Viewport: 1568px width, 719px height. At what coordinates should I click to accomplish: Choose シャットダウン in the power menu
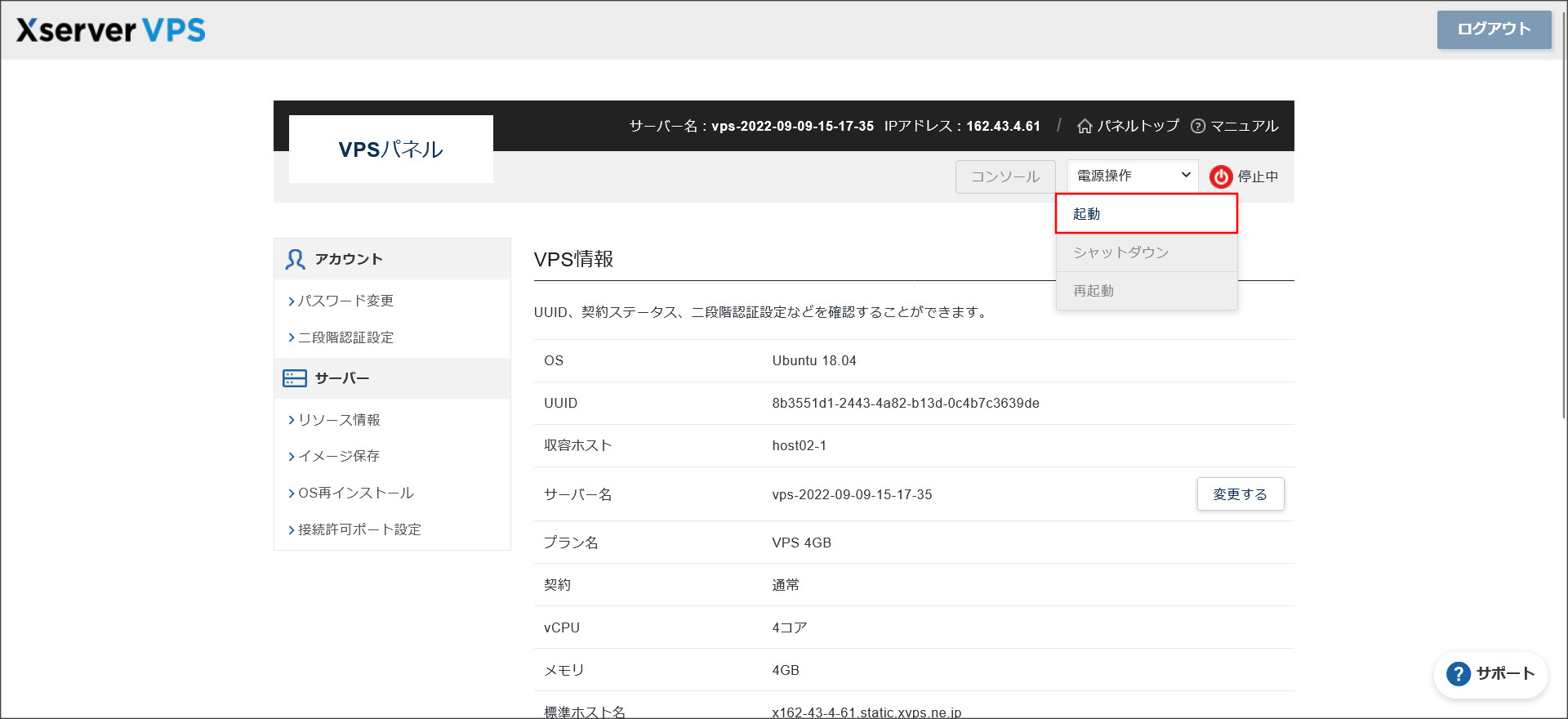point(1146,252)
